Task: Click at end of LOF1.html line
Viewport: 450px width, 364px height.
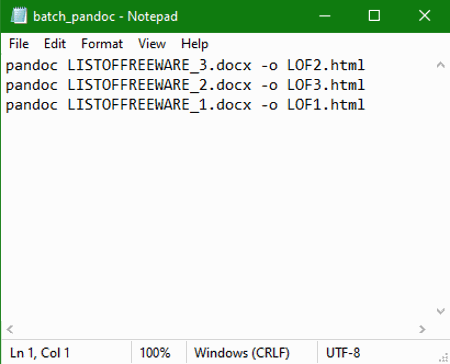Action: point(366,105)
